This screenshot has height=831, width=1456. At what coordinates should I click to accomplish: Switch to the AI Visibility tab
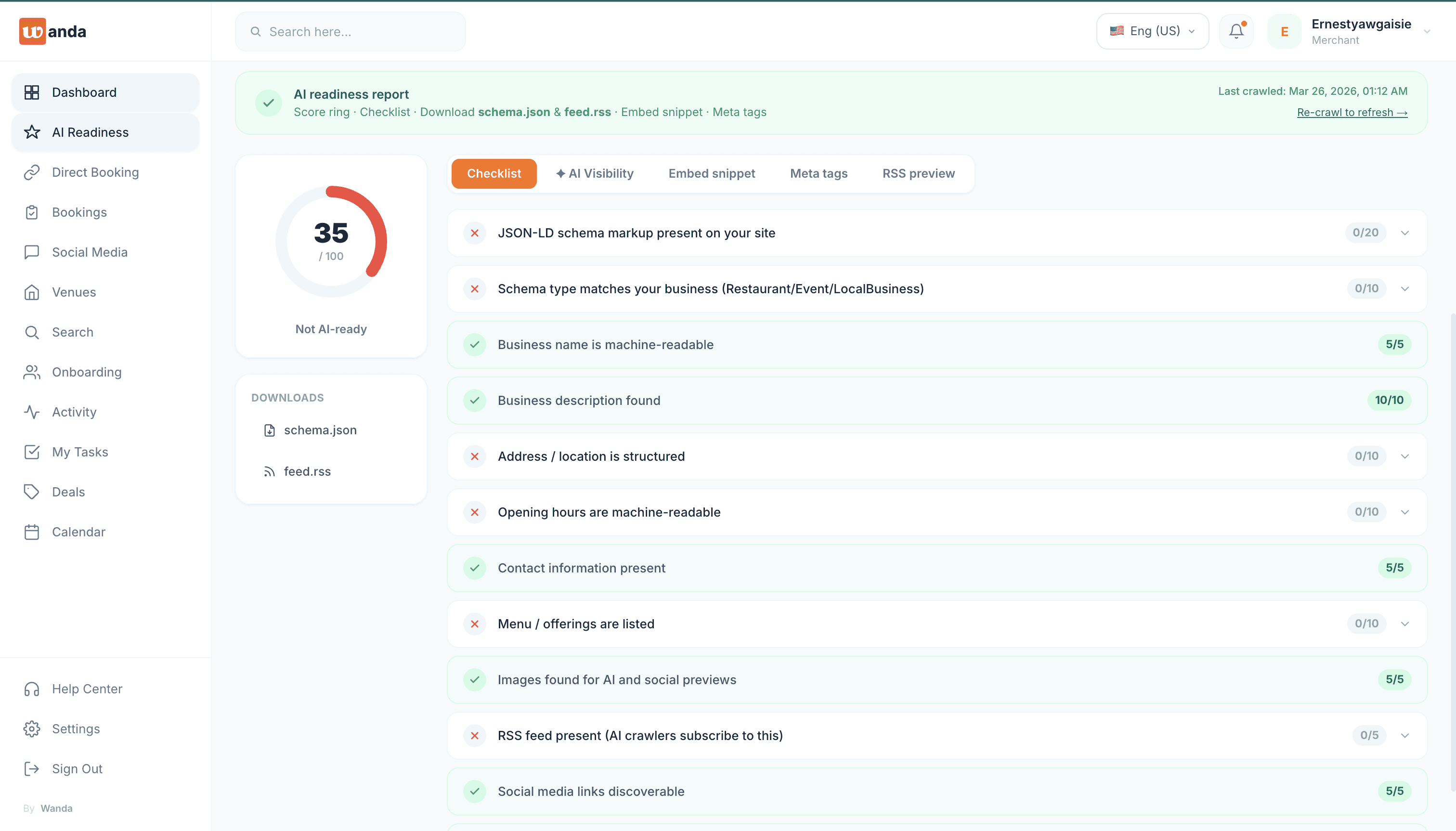(594, 173)
